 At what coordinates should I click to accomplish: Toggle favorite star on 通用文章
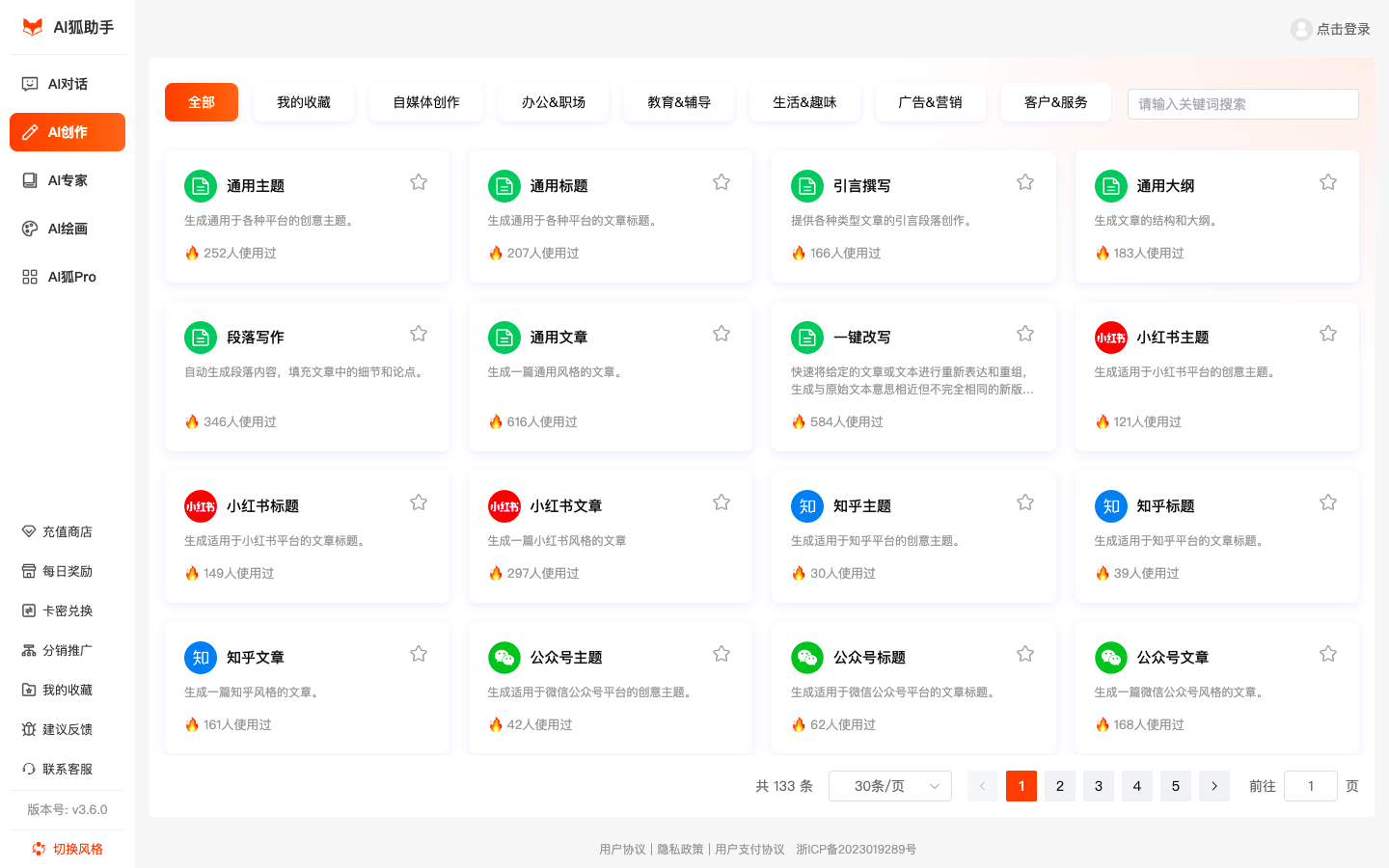click(x=722, y=334)
